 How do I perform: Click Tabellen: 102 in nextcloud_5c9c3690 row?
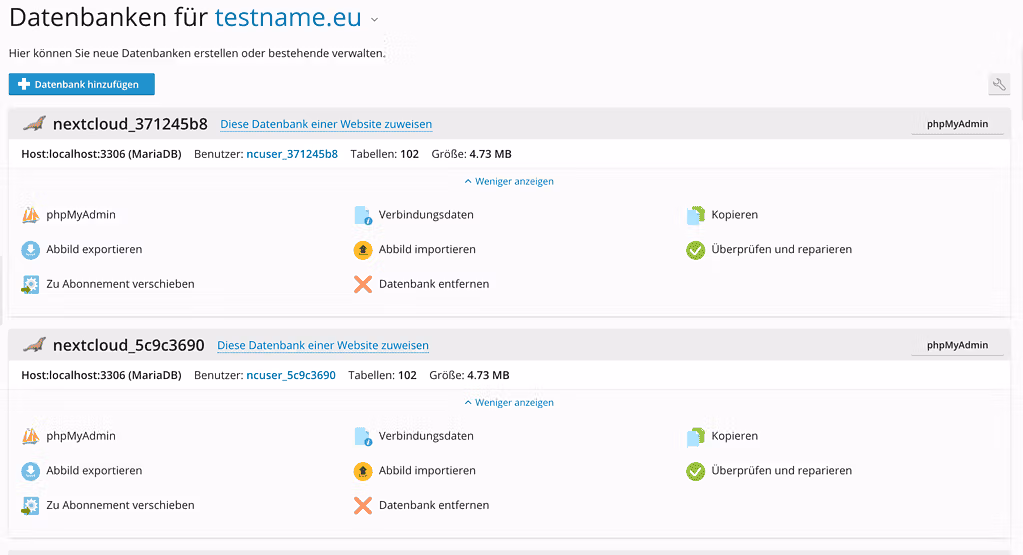pos(382,375)
